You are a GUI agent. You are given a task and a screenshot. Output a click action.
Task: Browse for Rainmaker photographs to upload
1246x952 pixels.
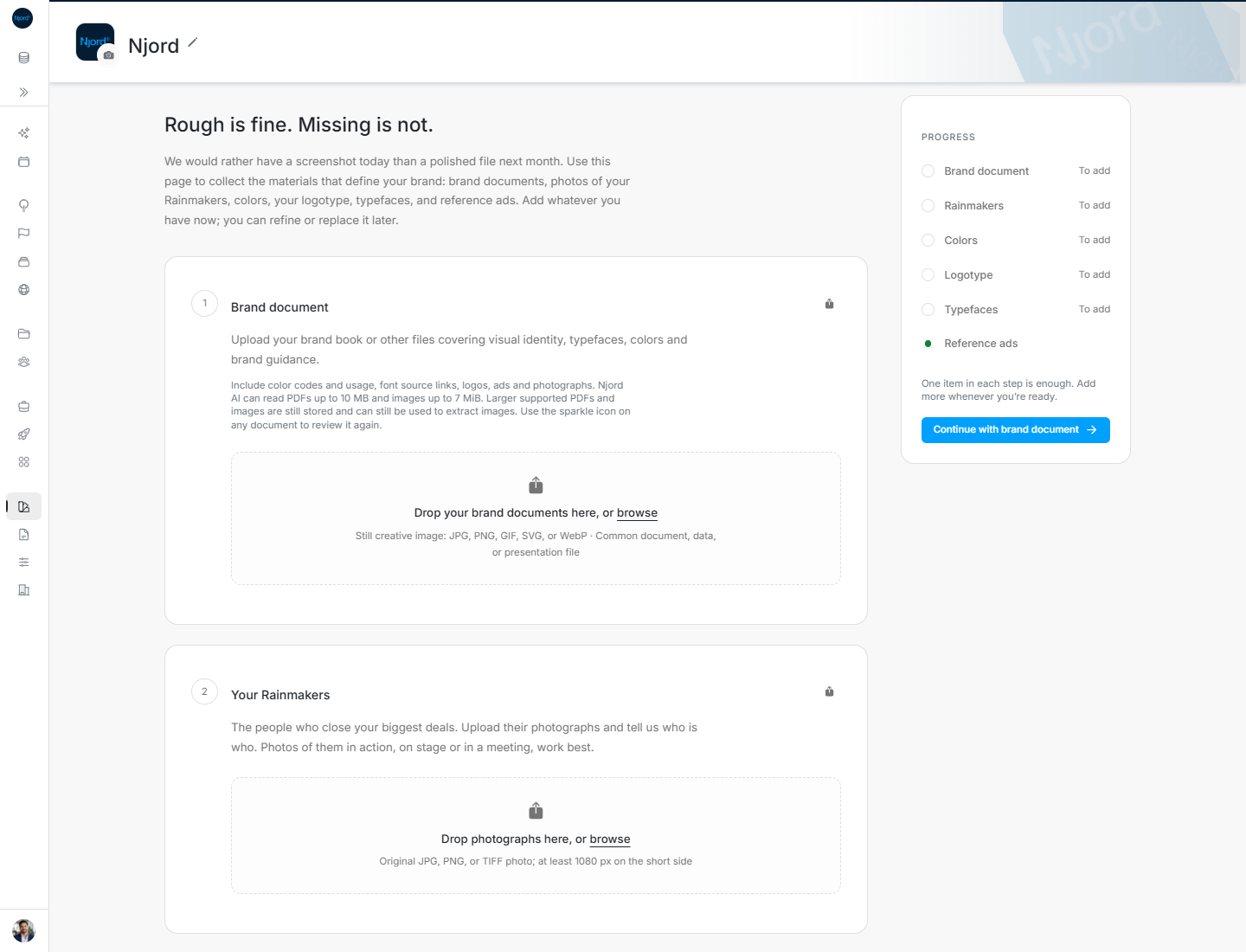tap(610, 839)
